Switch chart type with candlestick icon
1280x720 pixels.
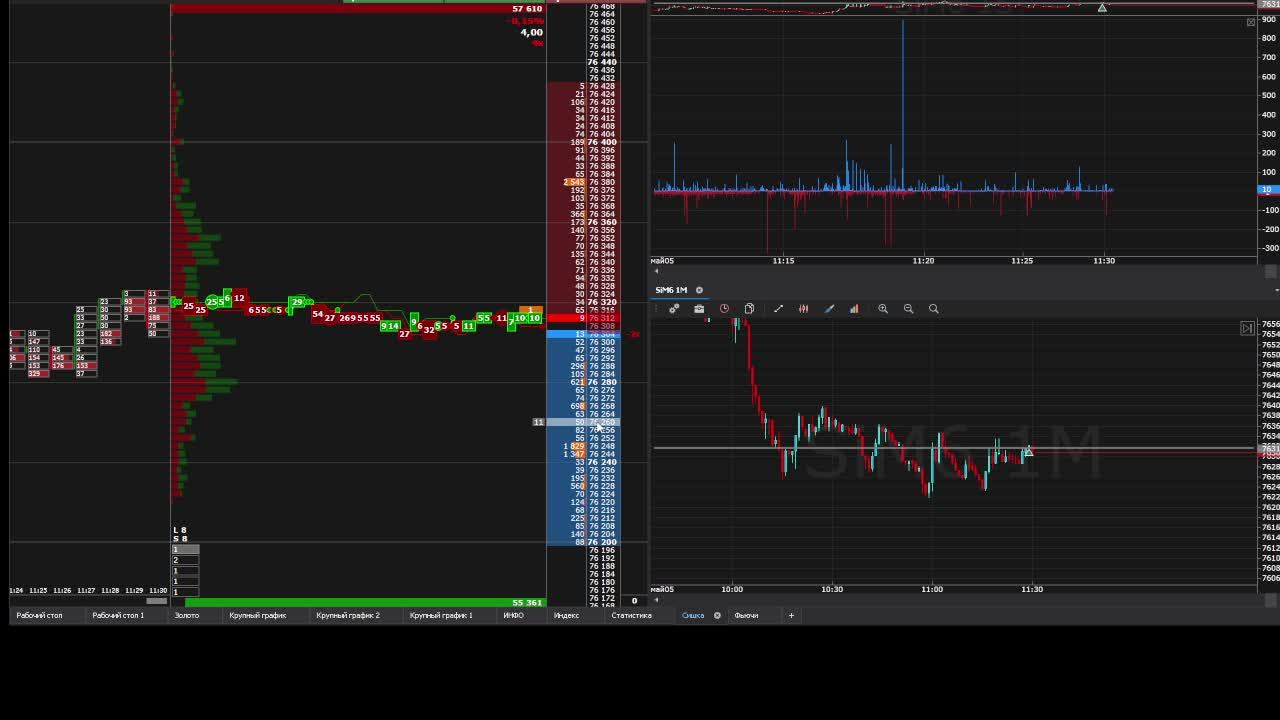[803, 309]
